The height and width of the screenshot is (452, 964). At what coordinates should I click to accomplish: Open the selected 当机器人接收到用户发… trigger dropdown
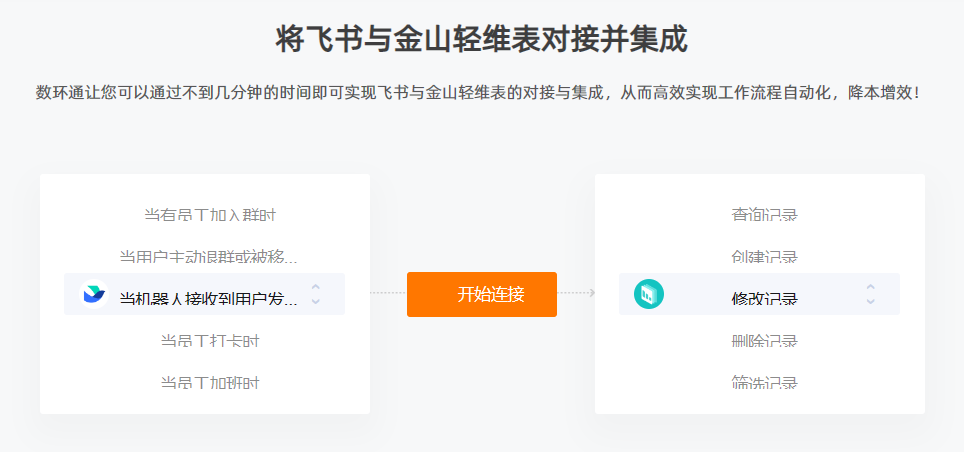pyautogui.click(x=205, y=294)
